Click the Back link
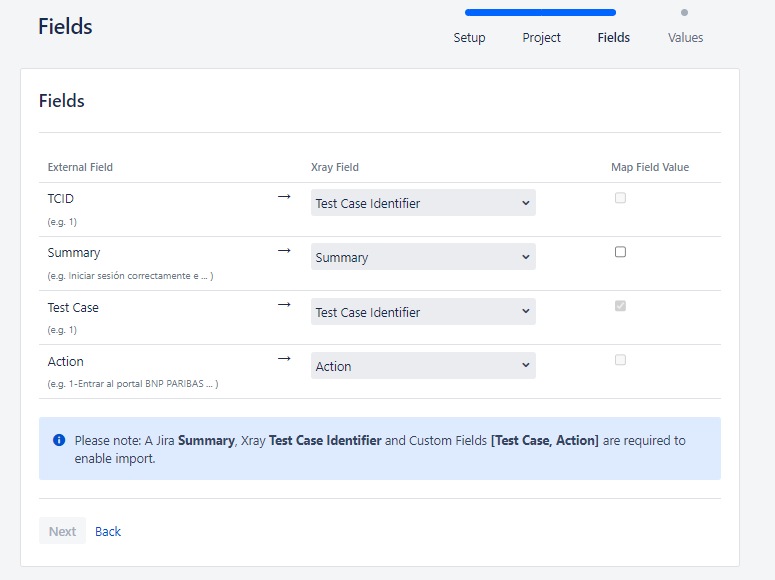 coord(108,531)
